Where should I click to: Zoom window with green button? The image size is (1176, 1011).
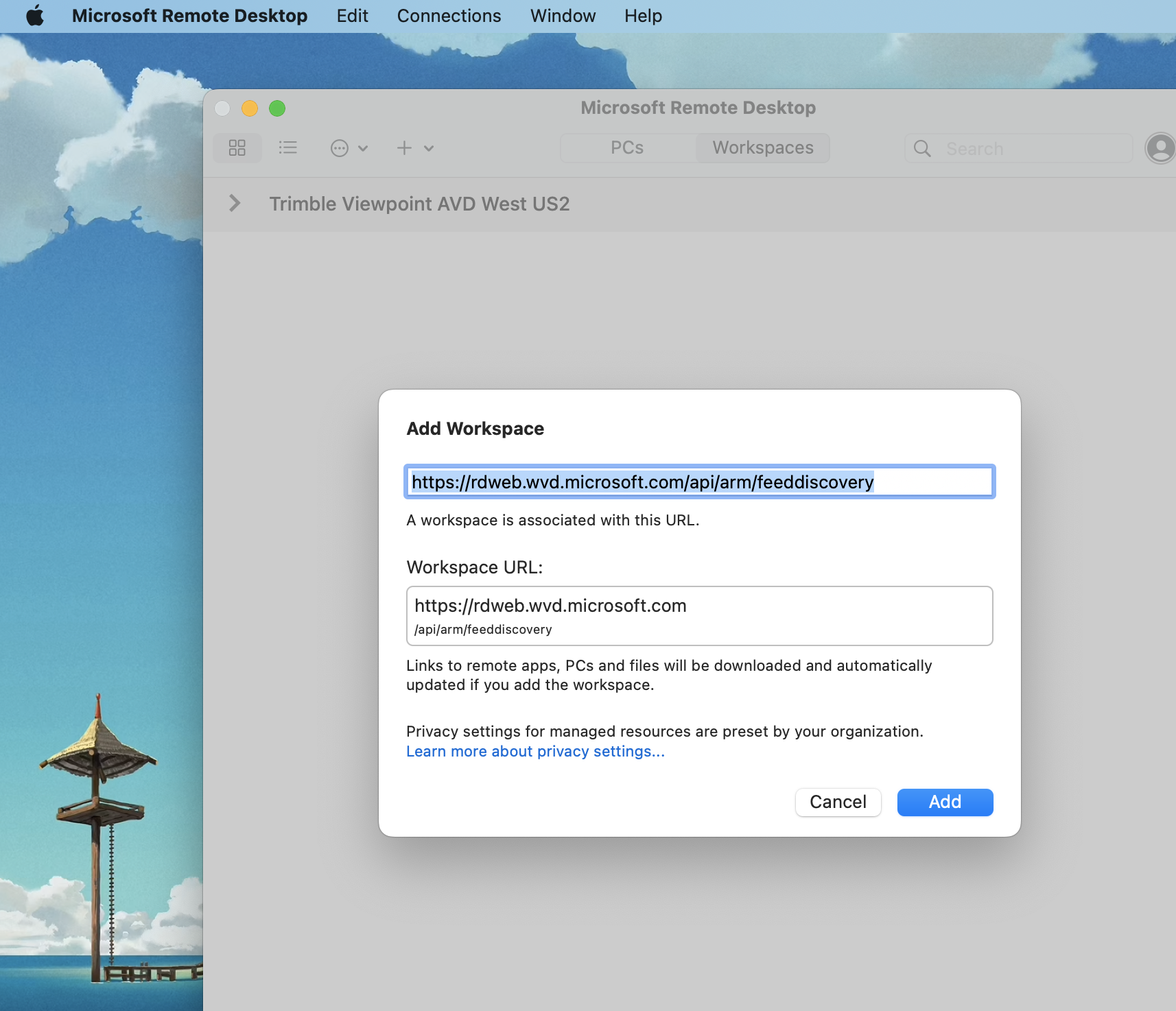277,108
